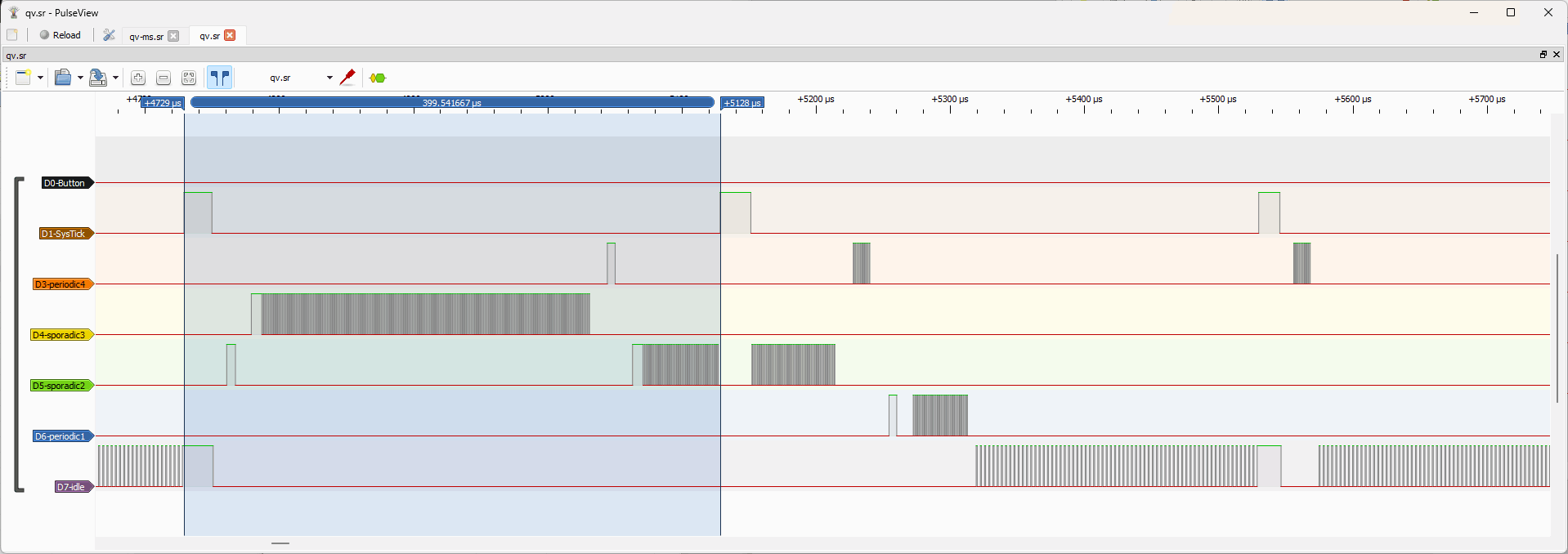Open the qv.sr device selector dropdown
This screenshot has width=1568, height=554.
click(299, 78)
